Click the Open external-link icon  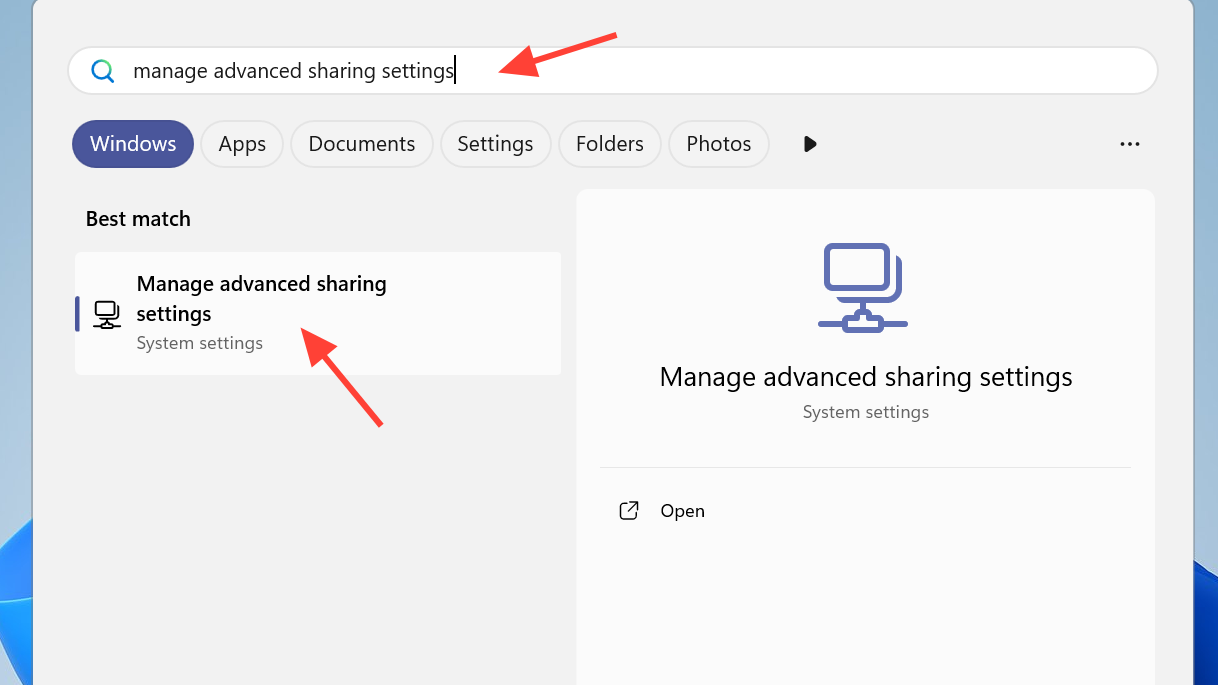coord(629,511)
